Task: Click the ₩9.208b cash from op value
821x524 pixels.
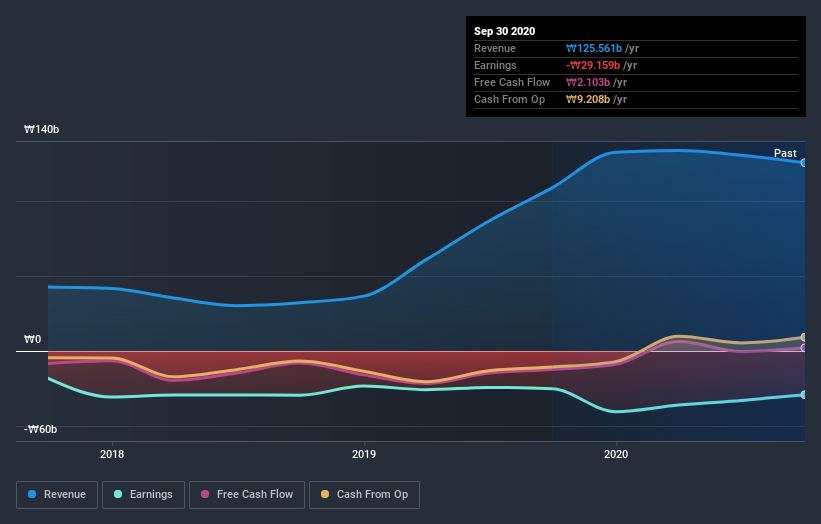Action: [588, 99]
